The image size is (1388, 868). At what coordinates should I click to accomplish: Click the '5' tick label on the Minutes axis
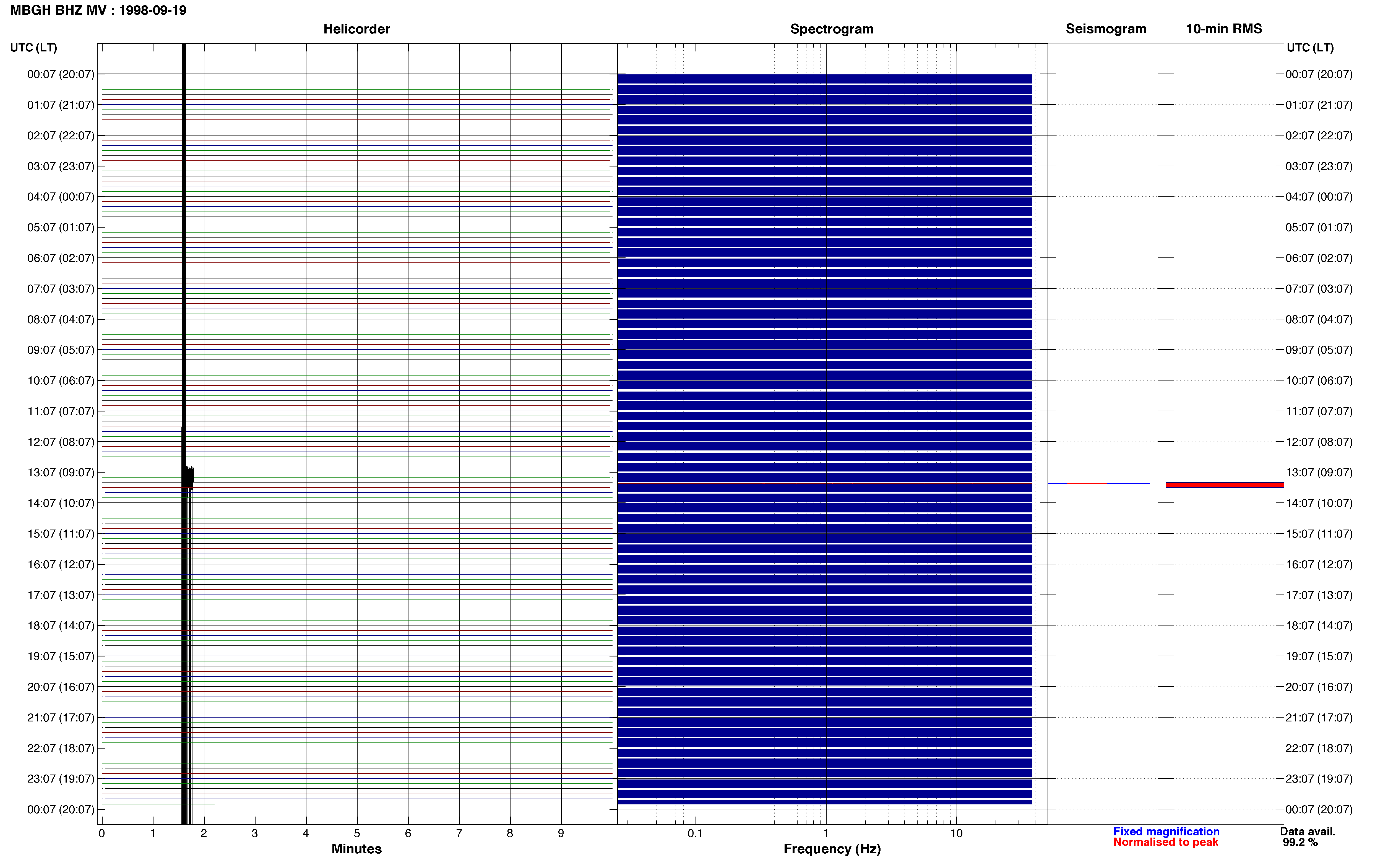(x=357, y=833)
